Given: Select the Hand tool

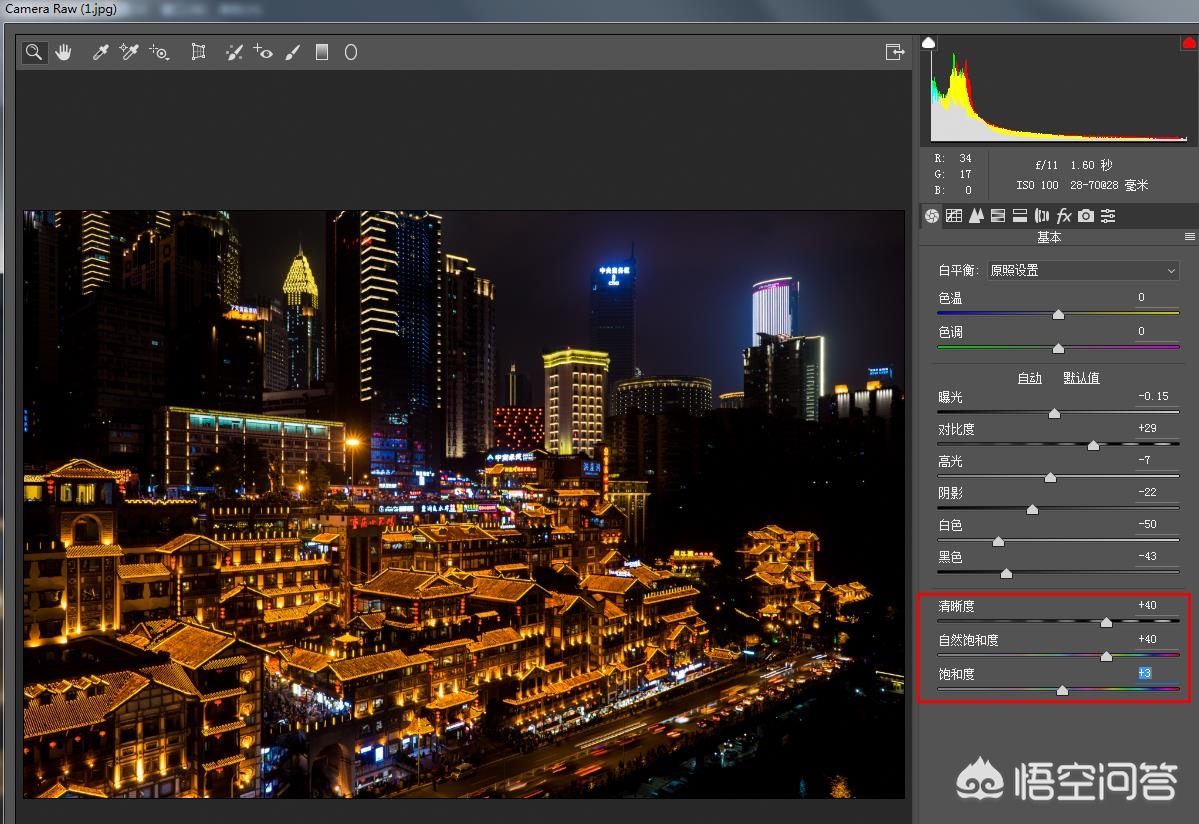Looking at the screenshot, I should pyautogui.click(x=64, y=52).
